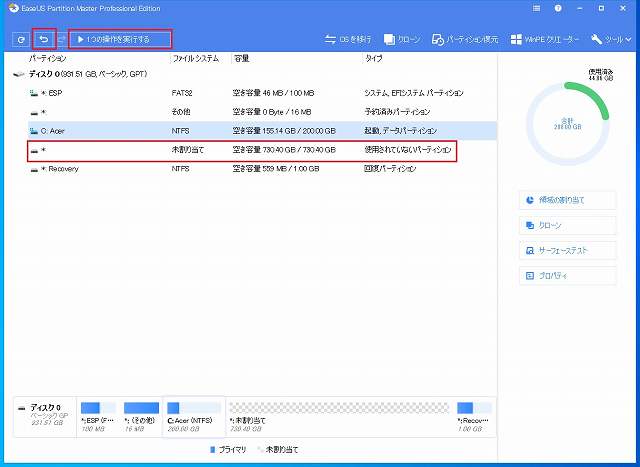Select ディスク 0 row in partition list
Image resolution: width=640 pixels, height=467 pixels.
(x=255, y=74)
